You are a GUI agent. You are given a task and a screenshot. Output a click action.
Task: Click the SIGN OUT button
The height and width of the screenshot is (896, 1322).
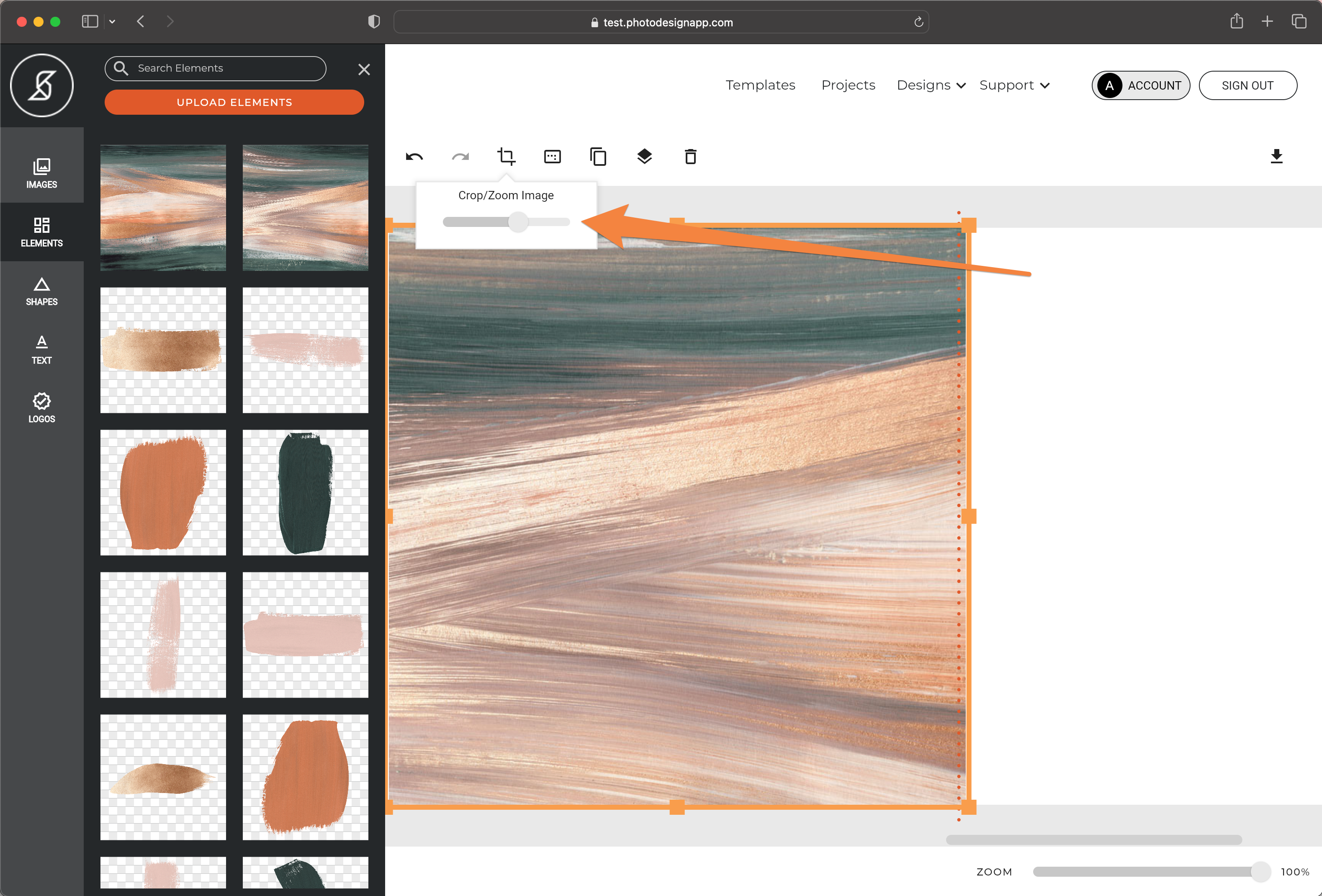[1247, 85]
